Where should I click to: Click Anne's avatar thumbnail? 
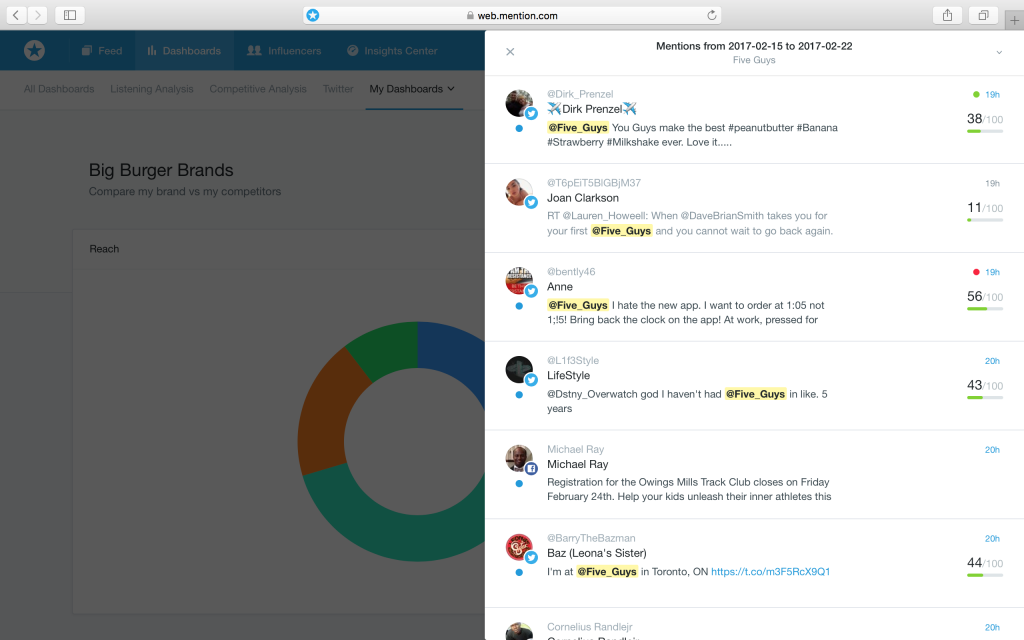(x=519, y=281)
